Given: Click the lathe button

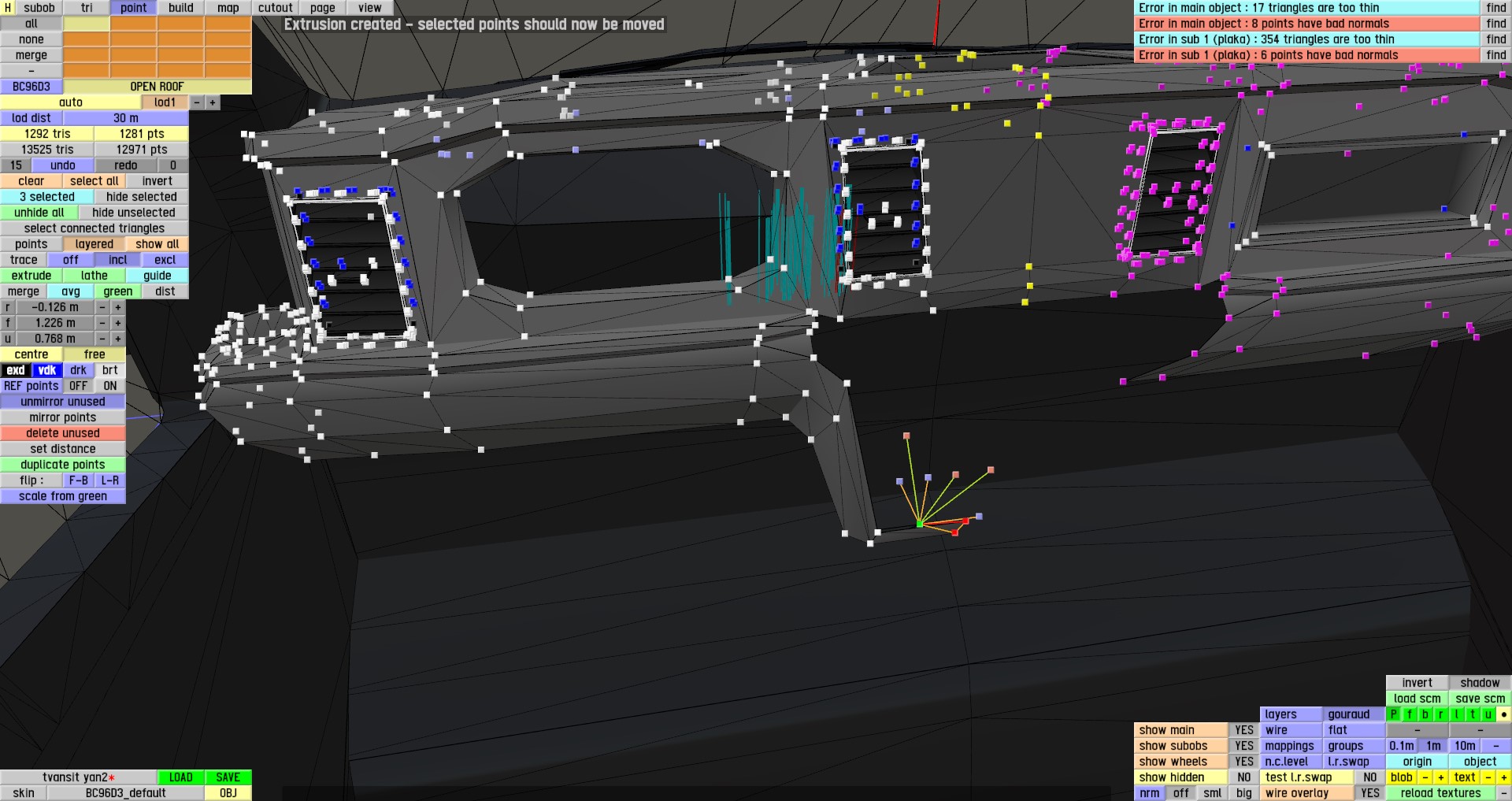Looking at the screenshot, I should pyautogui.click(x=94, y=276).
